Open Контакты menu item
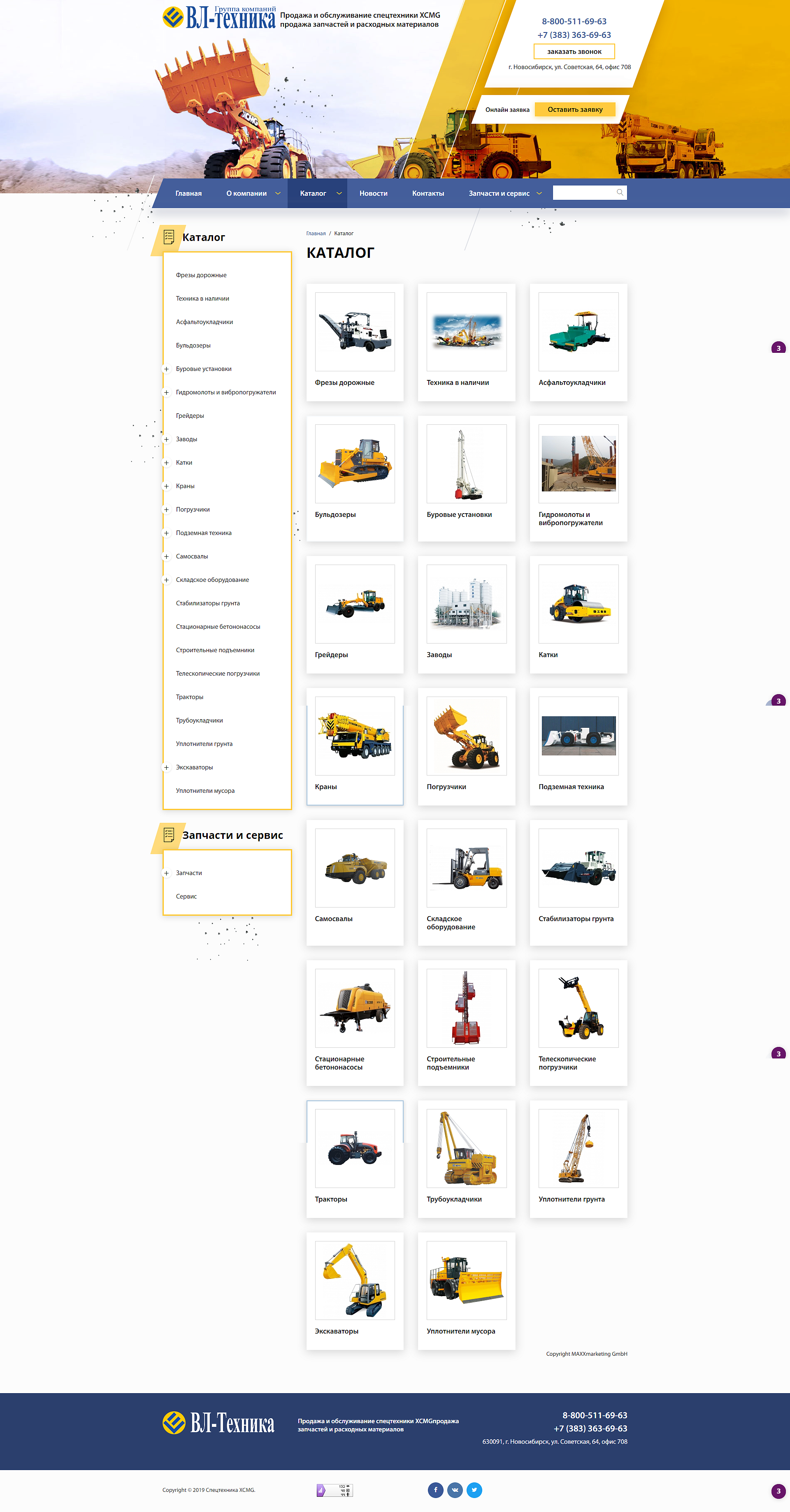Screen dimensions: 790x1512 428,193
